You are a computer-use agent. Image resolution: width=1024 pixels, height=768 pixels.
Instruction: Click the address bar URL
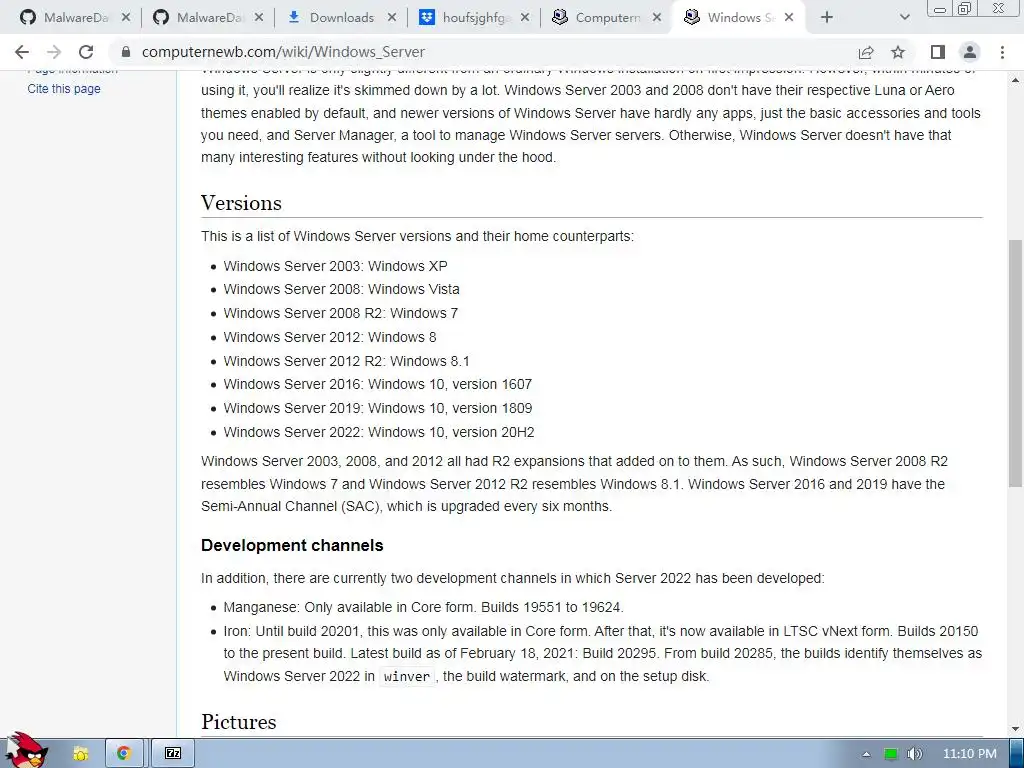point(283,52)
